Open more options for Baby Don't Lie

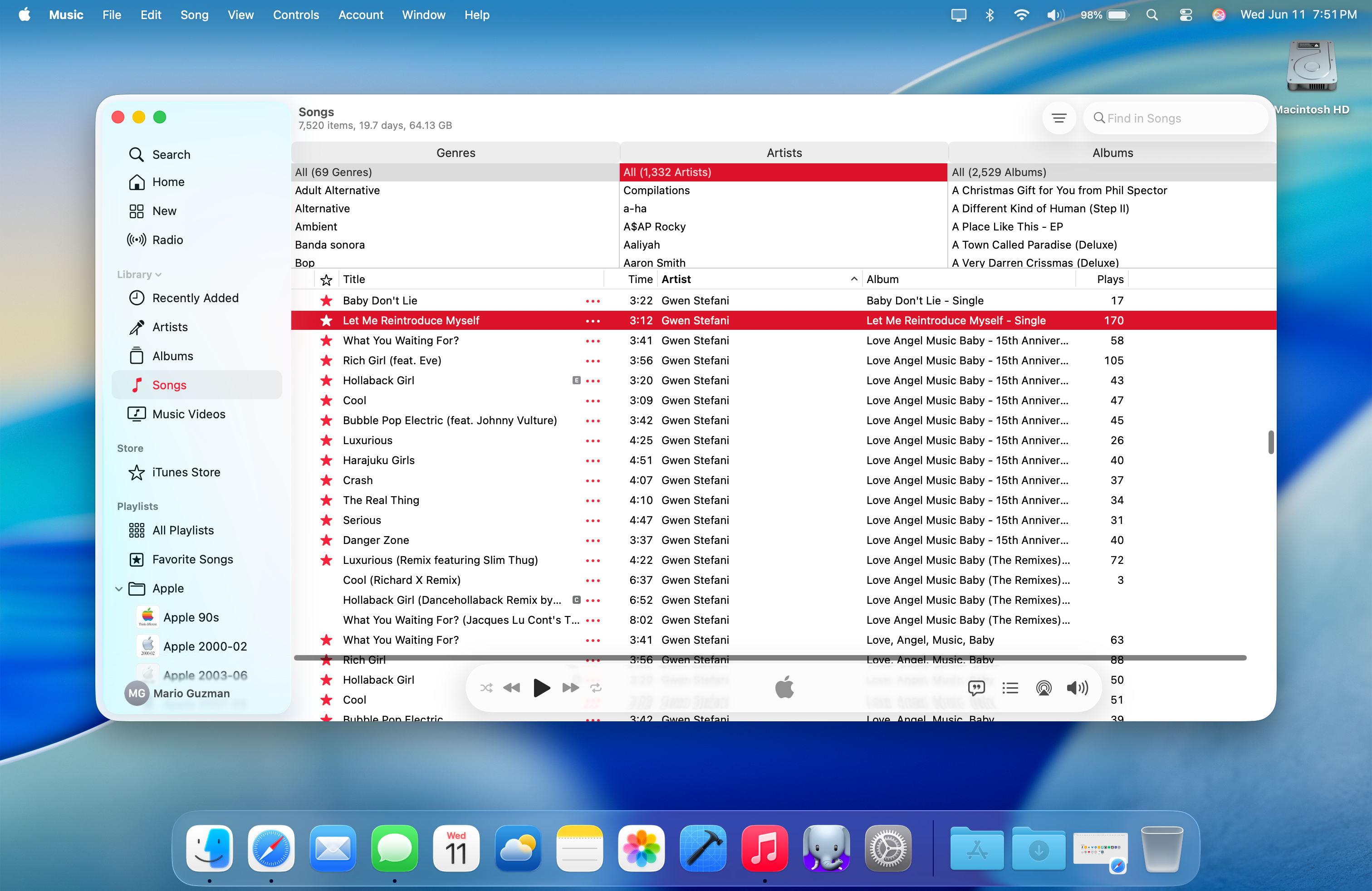pyautogui.click(x=593, y=301)
